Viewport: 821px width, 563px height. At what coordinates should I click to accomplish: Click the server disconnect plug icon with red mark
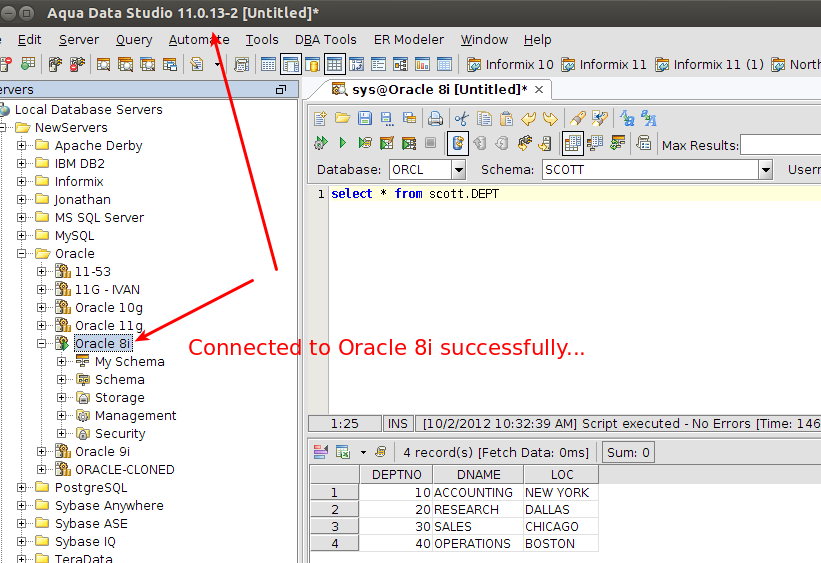tap(77, 65)
